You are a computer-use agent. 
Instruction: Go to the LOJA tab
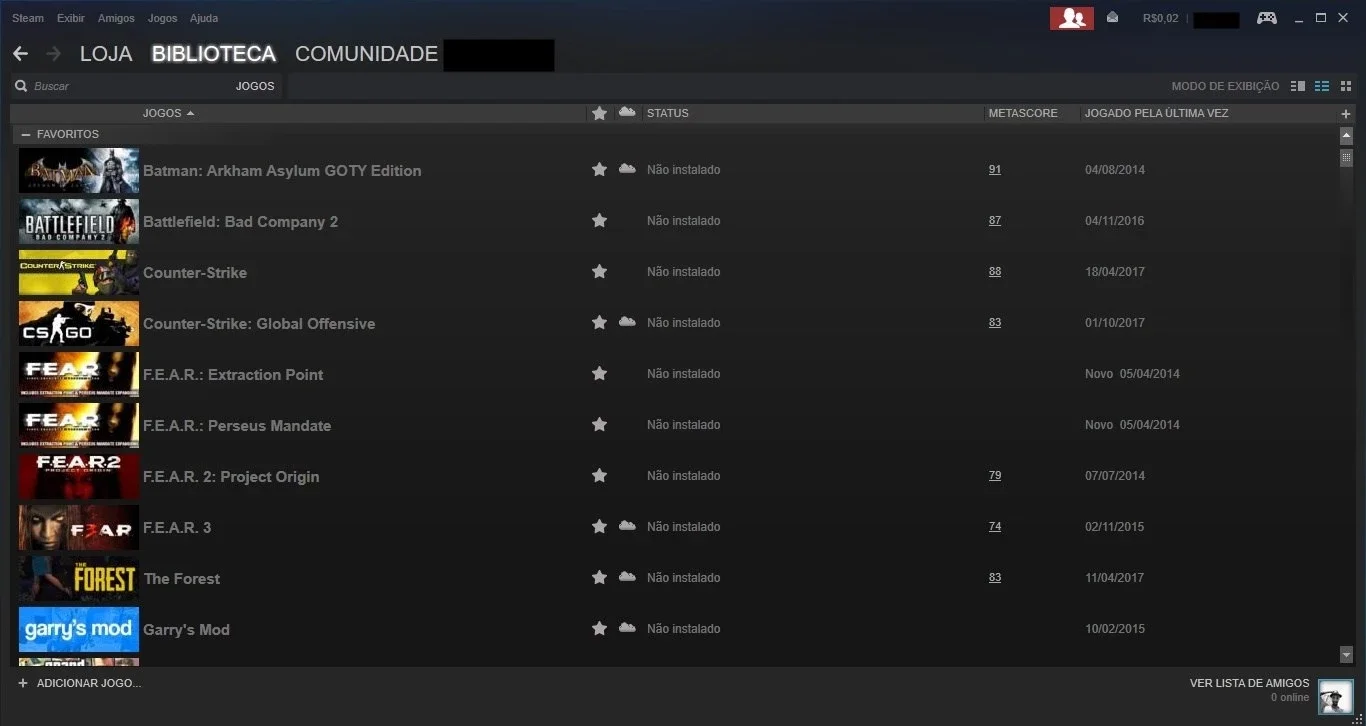pyautogui.click(x=106, y=54)
